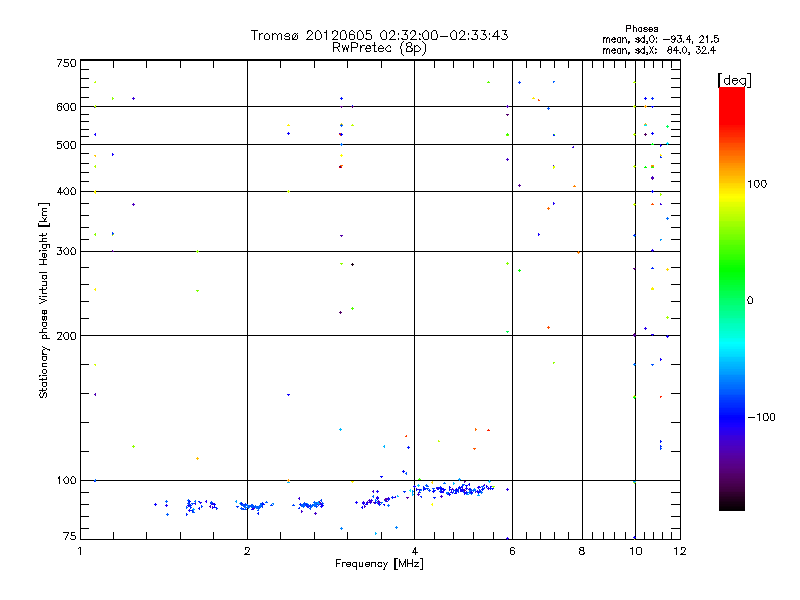The width and height of the screenshot is (800, 600).
Task: Click the frequency axis tick label '4'
Action: point(415,551)
